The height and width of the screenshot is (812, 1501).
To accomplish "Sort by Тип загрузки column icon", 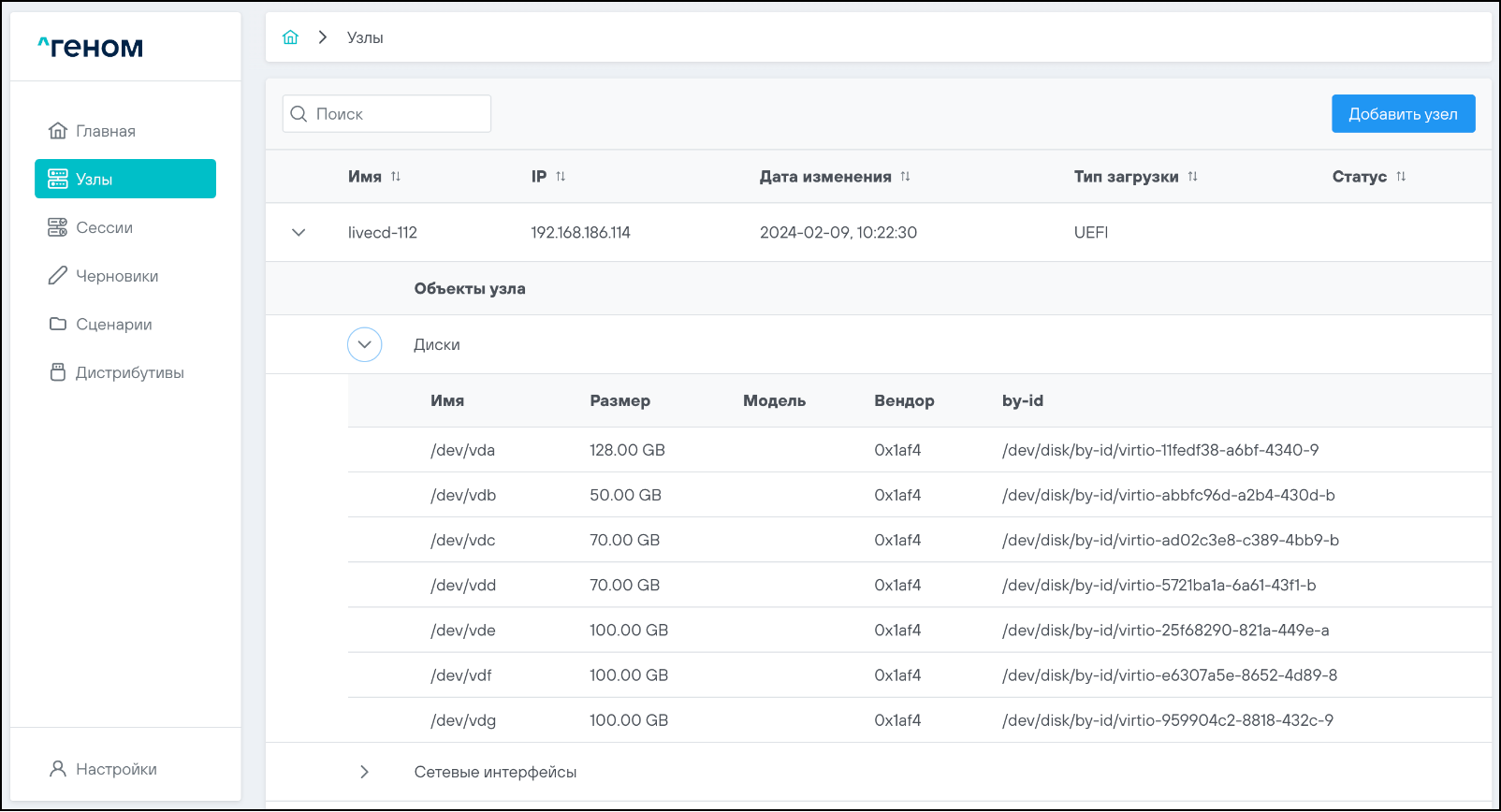I will click(1192, 177).
